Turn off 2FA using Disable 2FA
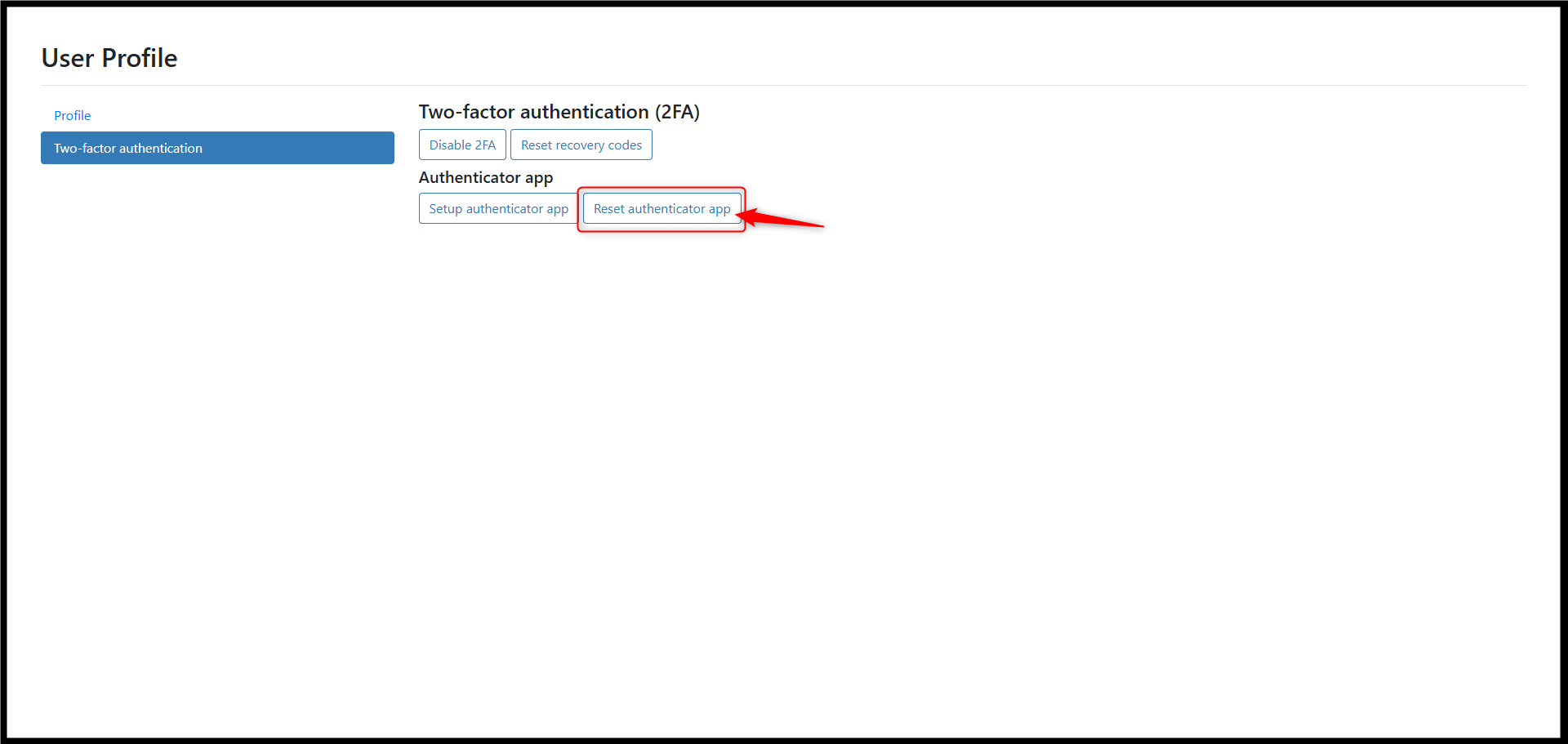The height and width of the screenshot is (744, 1568). 462,145
